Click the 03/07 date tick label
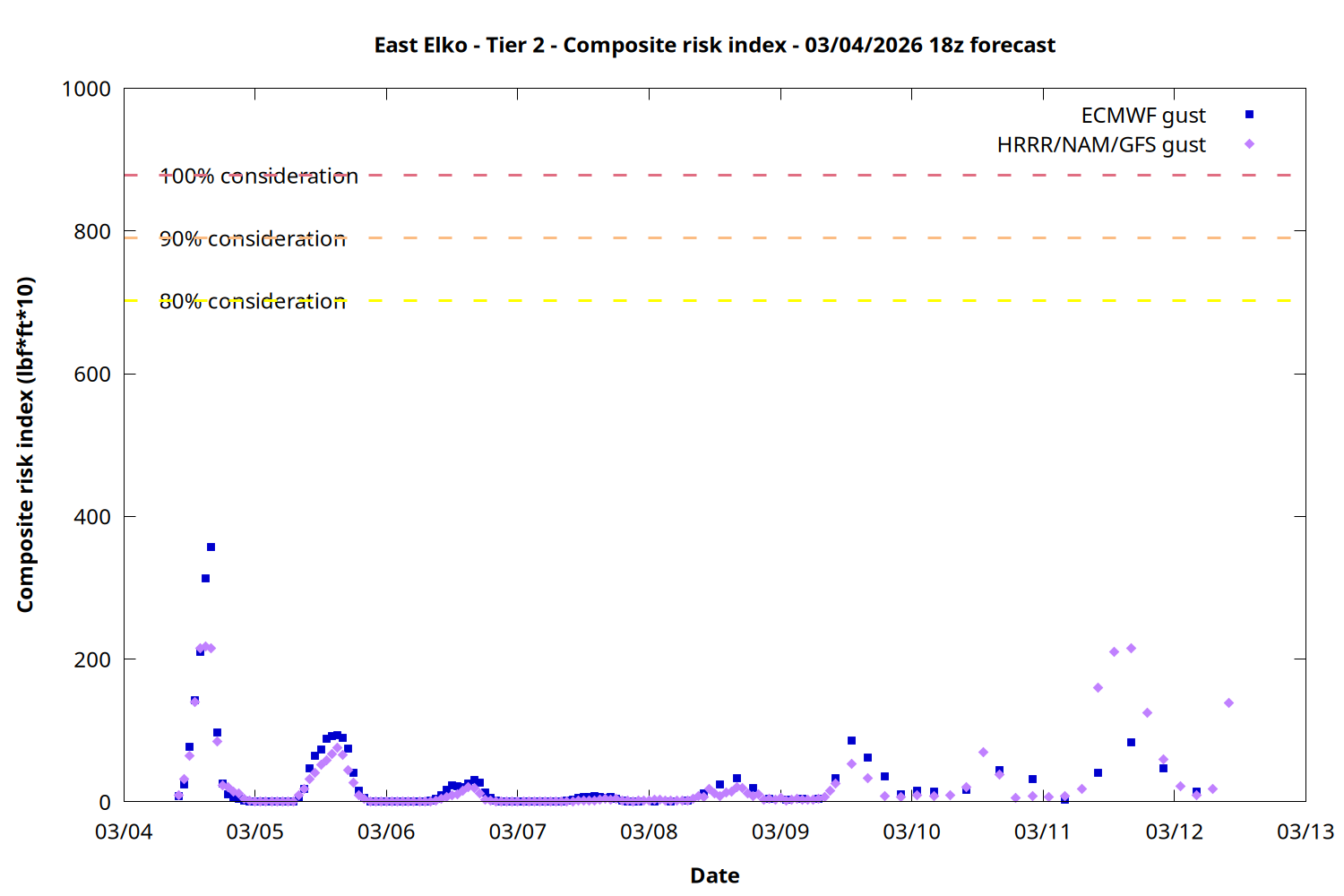This screenshot has height=896, width=1344. (x=517, y=831)
